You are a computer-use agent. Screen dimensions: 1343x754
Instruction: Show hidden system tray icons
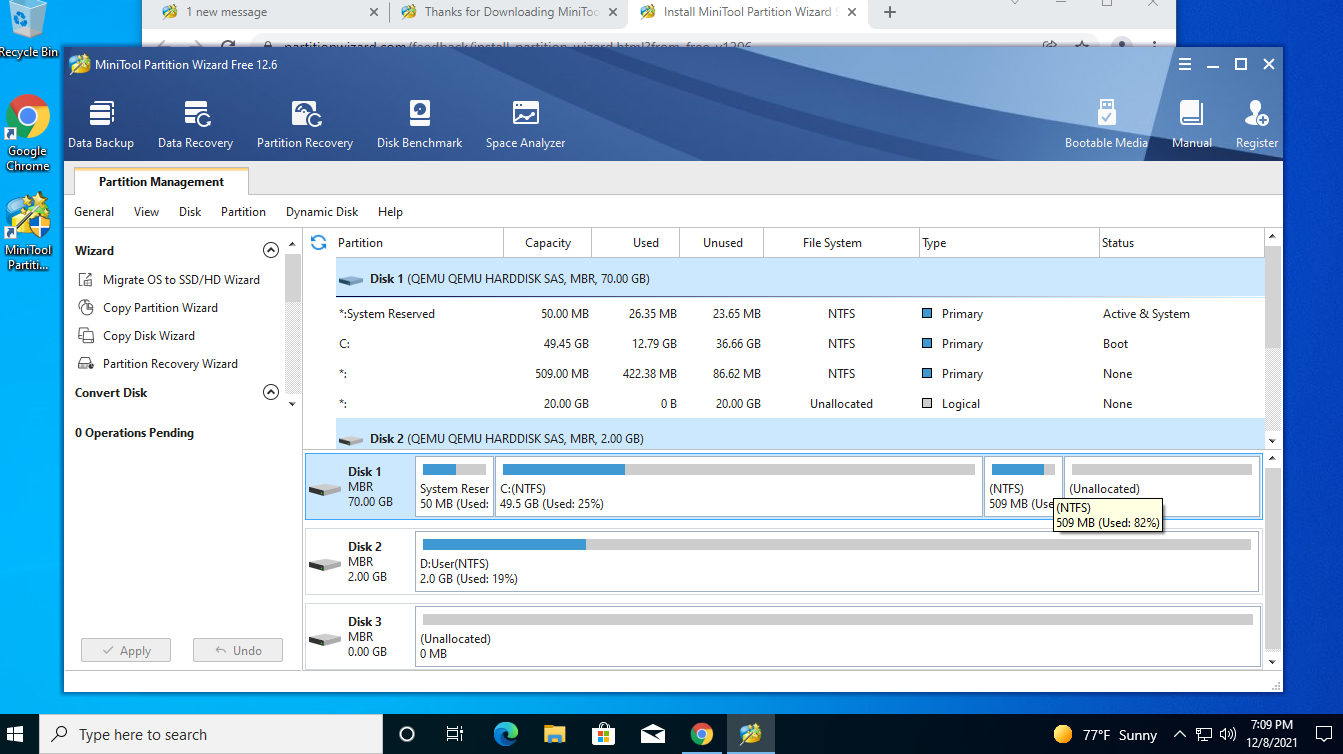coord(1180,734)
